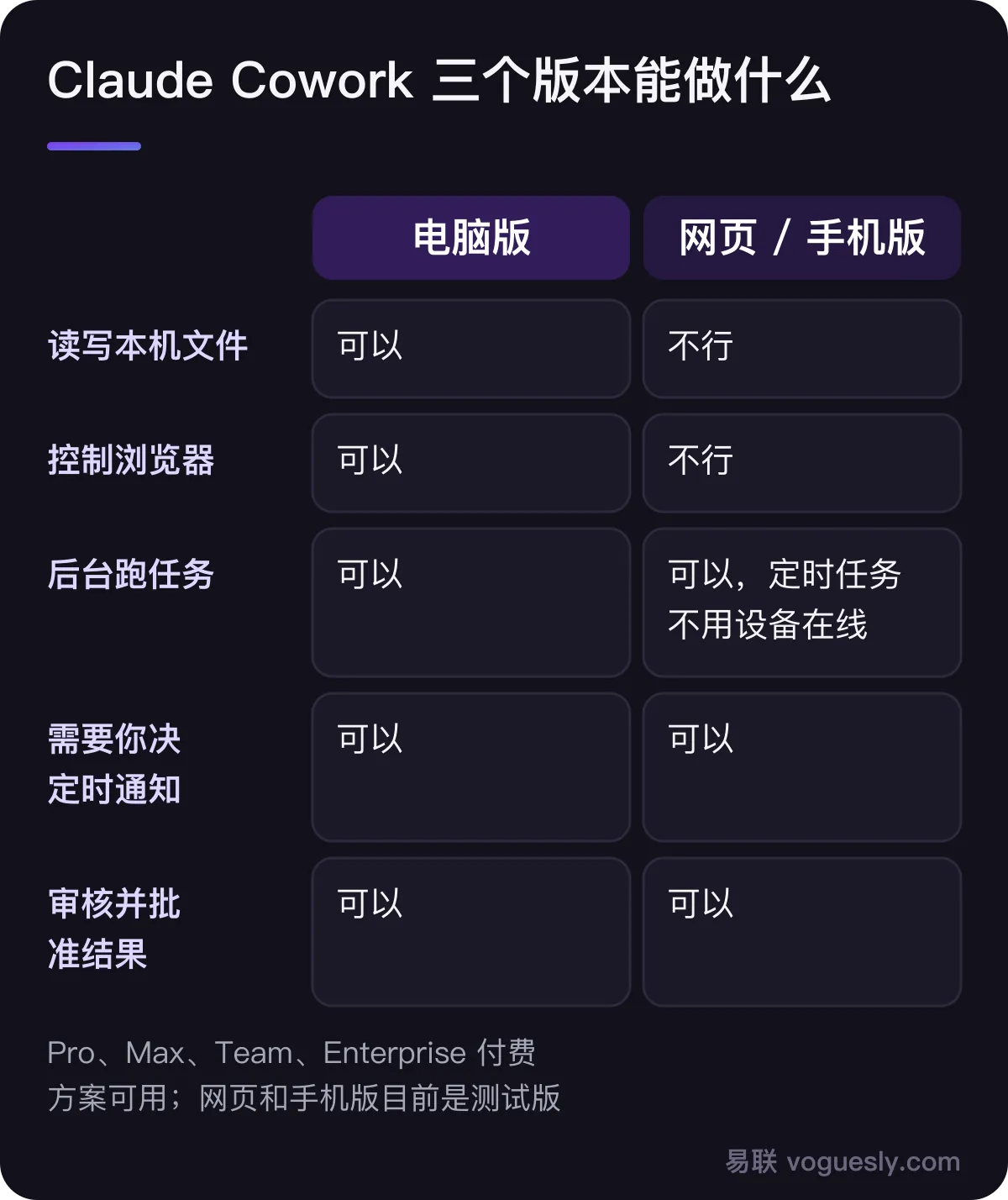Image resolution: width=1008 pixels, height=1200 pixels.
Task: Click 电脑版 cell in 审核并批准结果 row
Action: tap(471, 932)
